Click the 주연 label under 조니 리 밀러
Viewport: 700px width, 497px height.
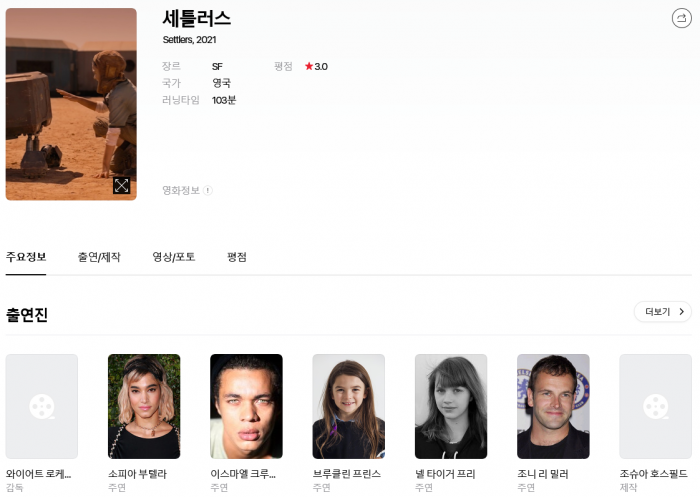[526, 488]
